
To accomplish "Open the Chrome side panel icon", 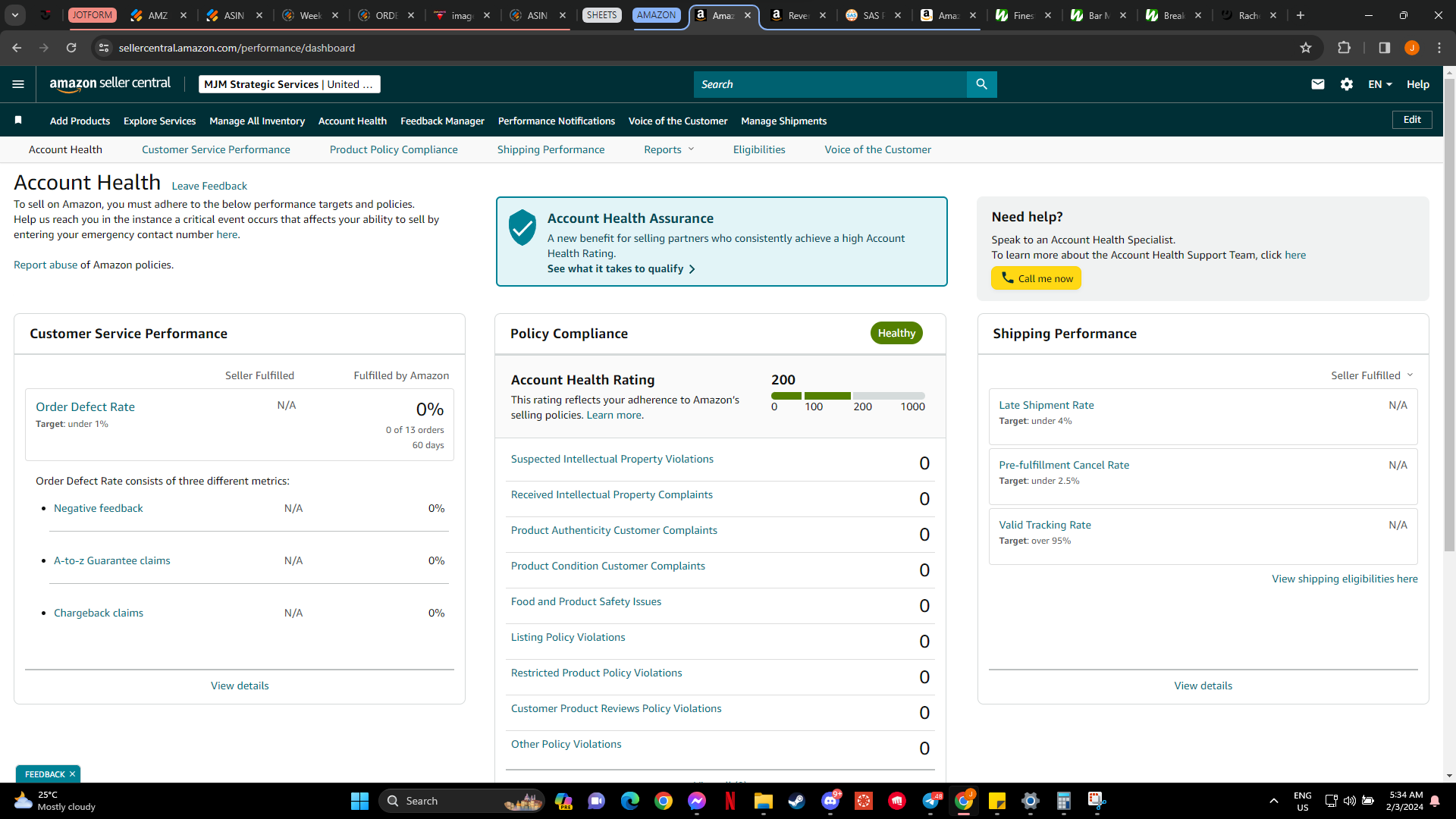I will click(1385, 48).
